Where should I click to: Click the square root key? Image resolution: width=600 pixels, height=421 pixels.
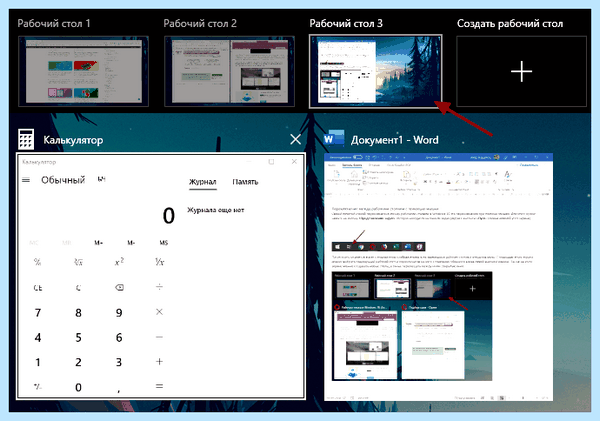click(x=78, y=262)
